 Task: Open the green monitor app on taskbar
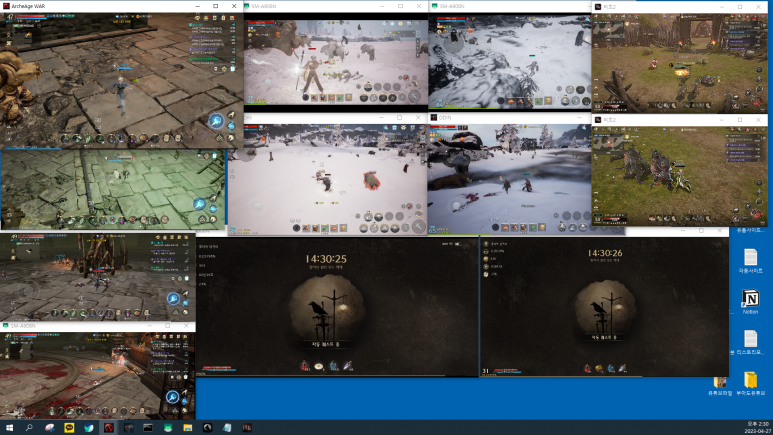click(x=168, y=428)
